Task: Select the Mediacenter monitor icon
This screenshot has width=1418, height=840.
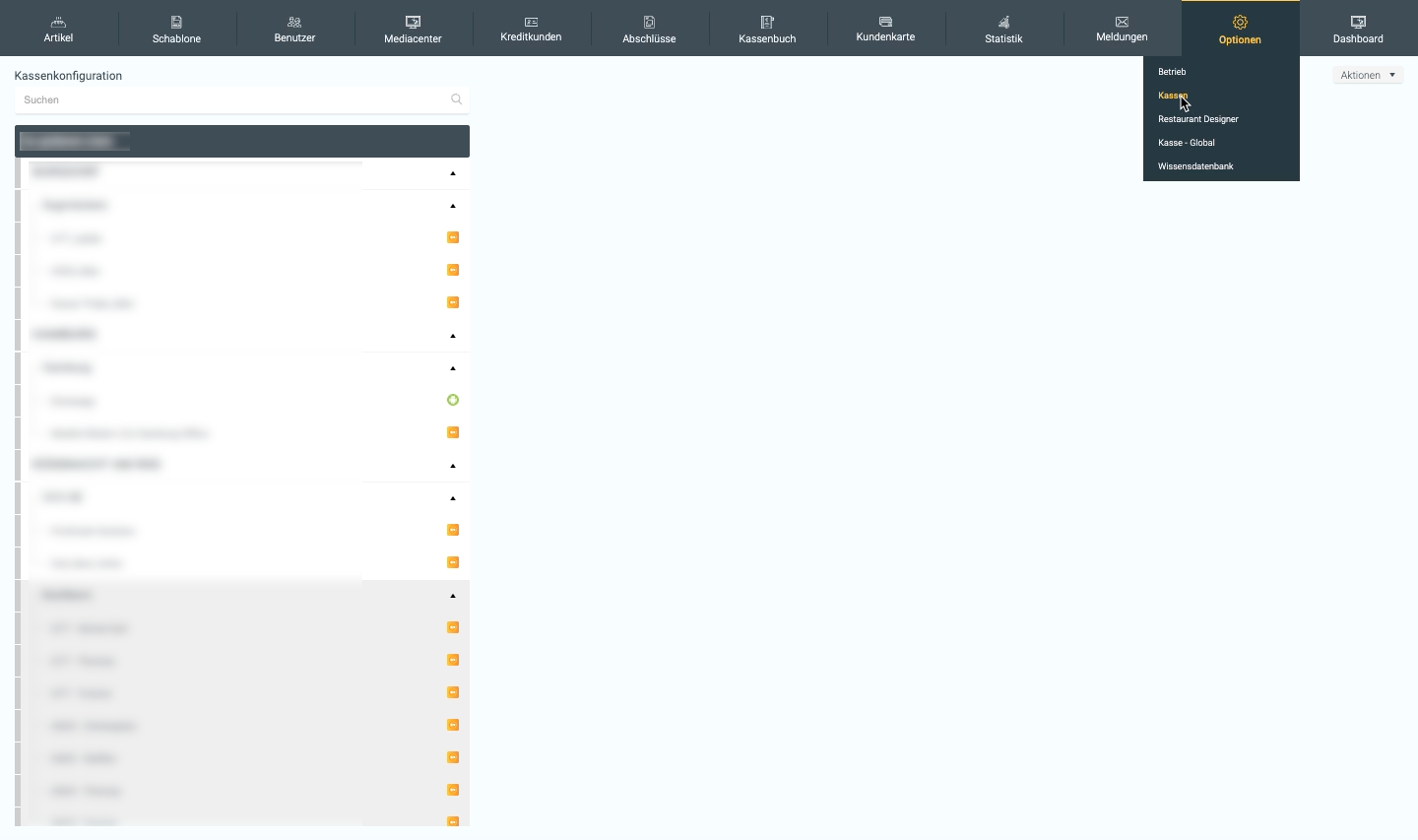Action: (x=413, y=22)
